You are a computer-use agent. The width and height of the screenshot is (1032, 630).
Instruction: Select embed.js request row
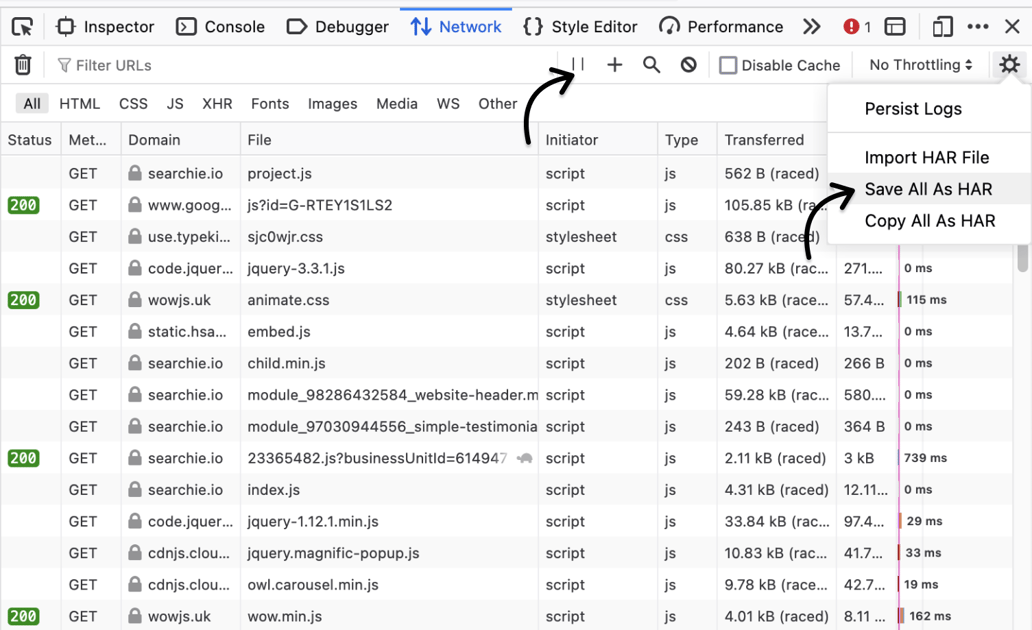[505, 331]
